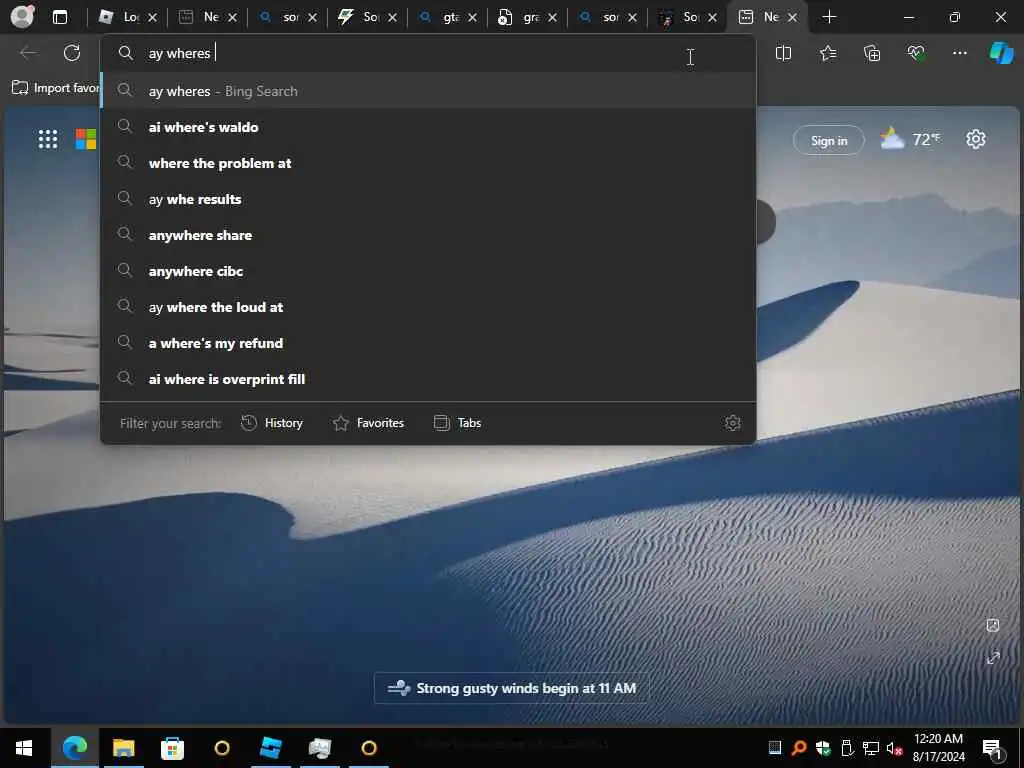This screenshot has height=768, width=1024.
Task: Open the Edge profile avatar
Action: pyautogui.click(x=22, y=16)
